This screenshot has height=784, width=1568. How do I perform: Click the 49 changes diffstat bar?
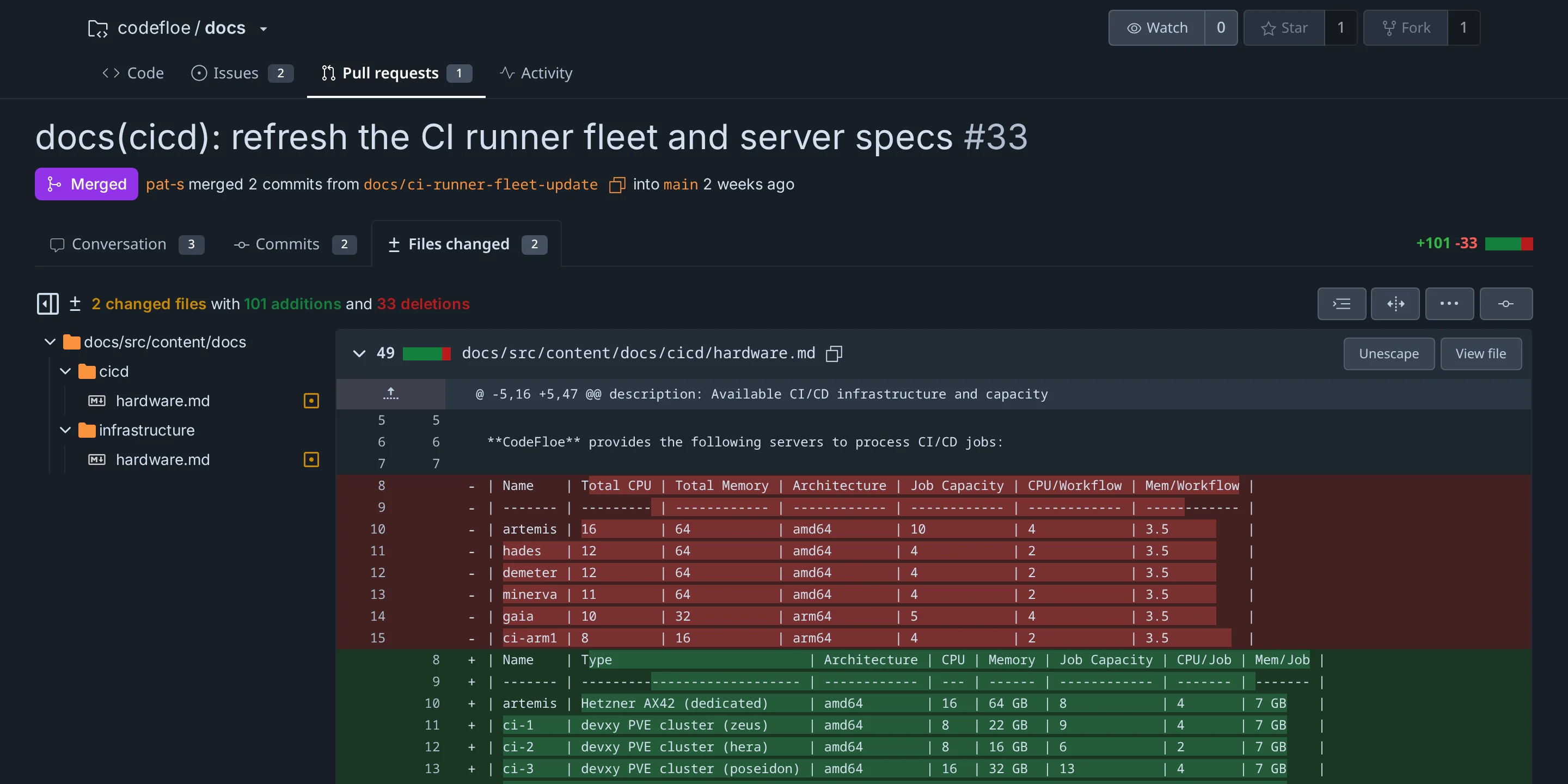pyautogui.click(x=427, y=354)
